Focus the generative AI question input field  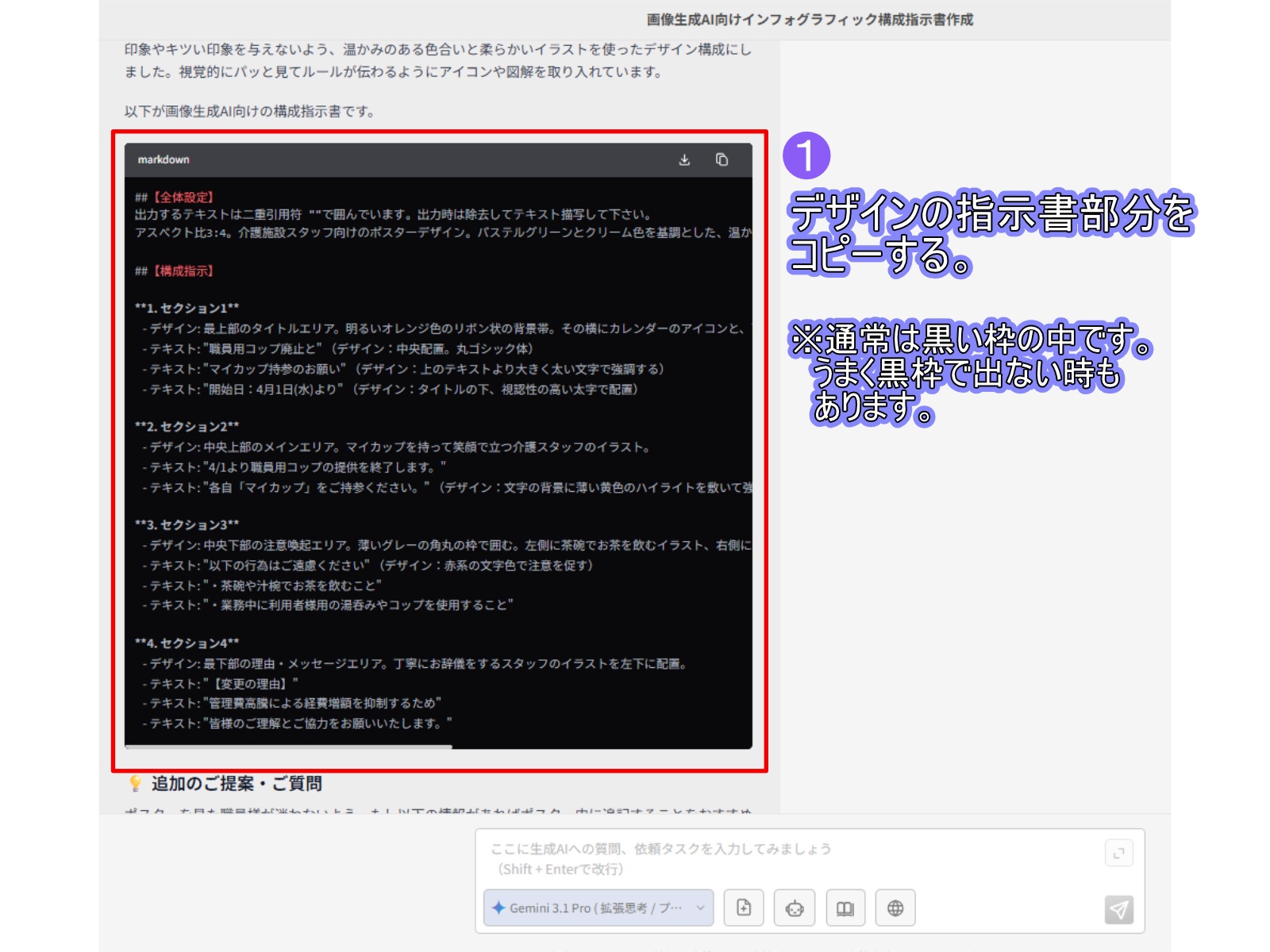(x=794, y=859)
